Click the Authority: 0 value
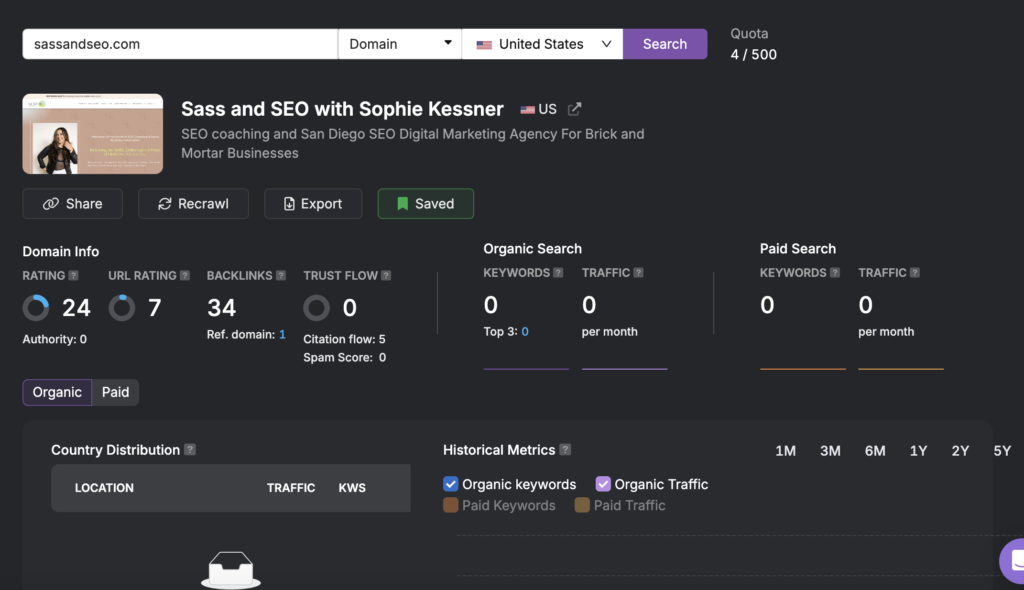 point(54,339)
